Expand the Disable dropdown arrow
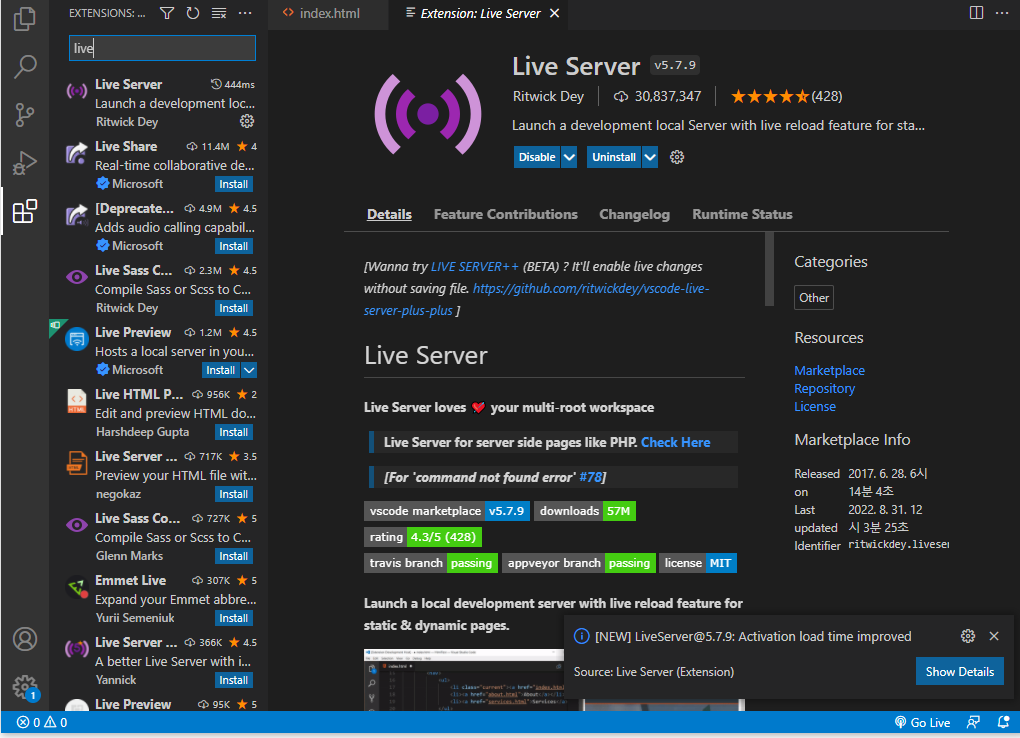 tap(569, 157)
